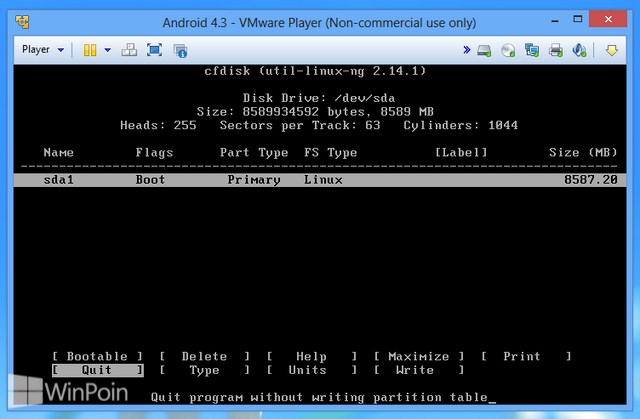Open the Player menu dropdown
This screenshot has height=419, width=640.
click(x=43, y=50)
